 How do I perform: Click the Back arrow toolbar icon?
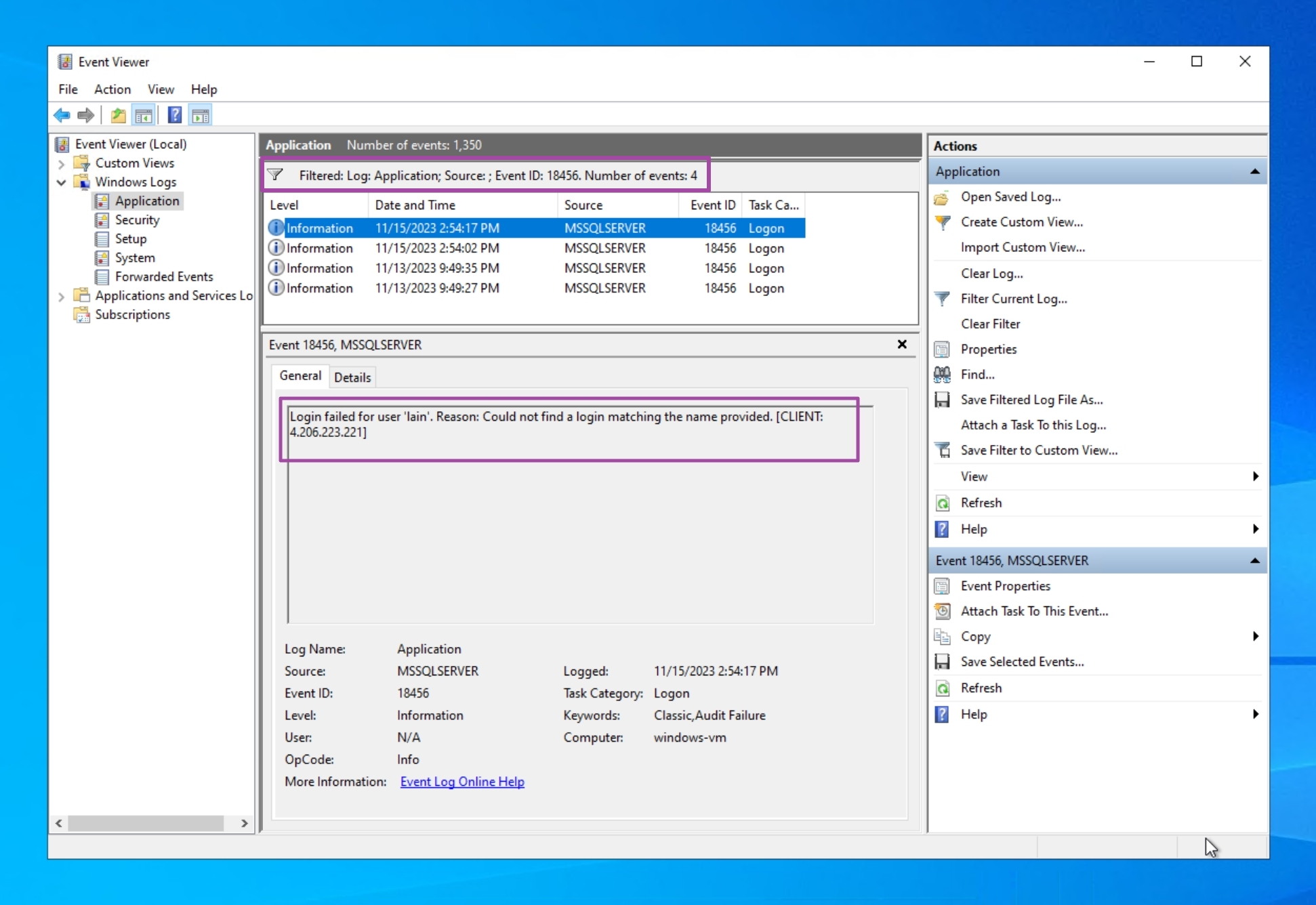[62, 115]
